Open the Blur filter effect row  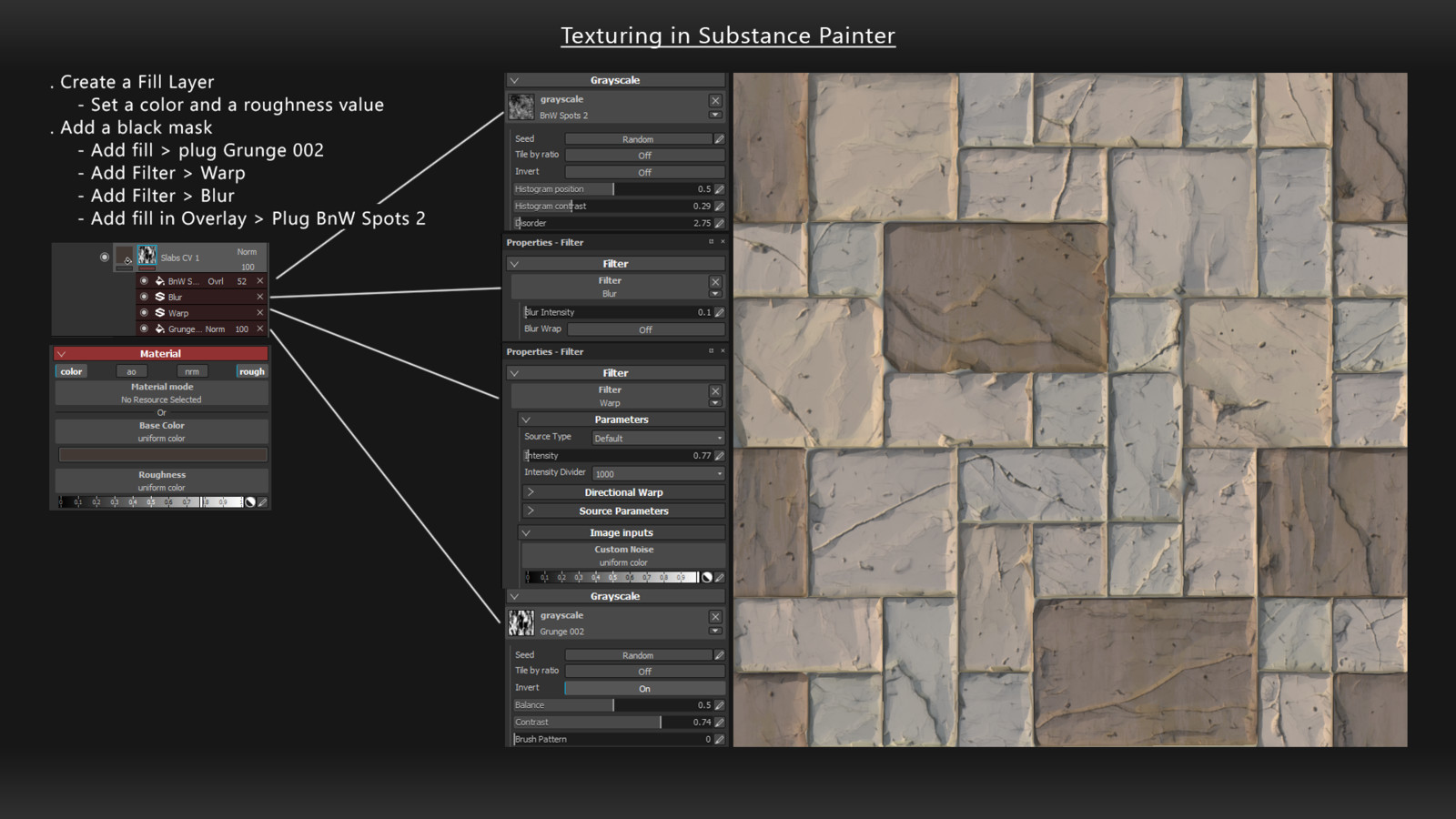202,297
